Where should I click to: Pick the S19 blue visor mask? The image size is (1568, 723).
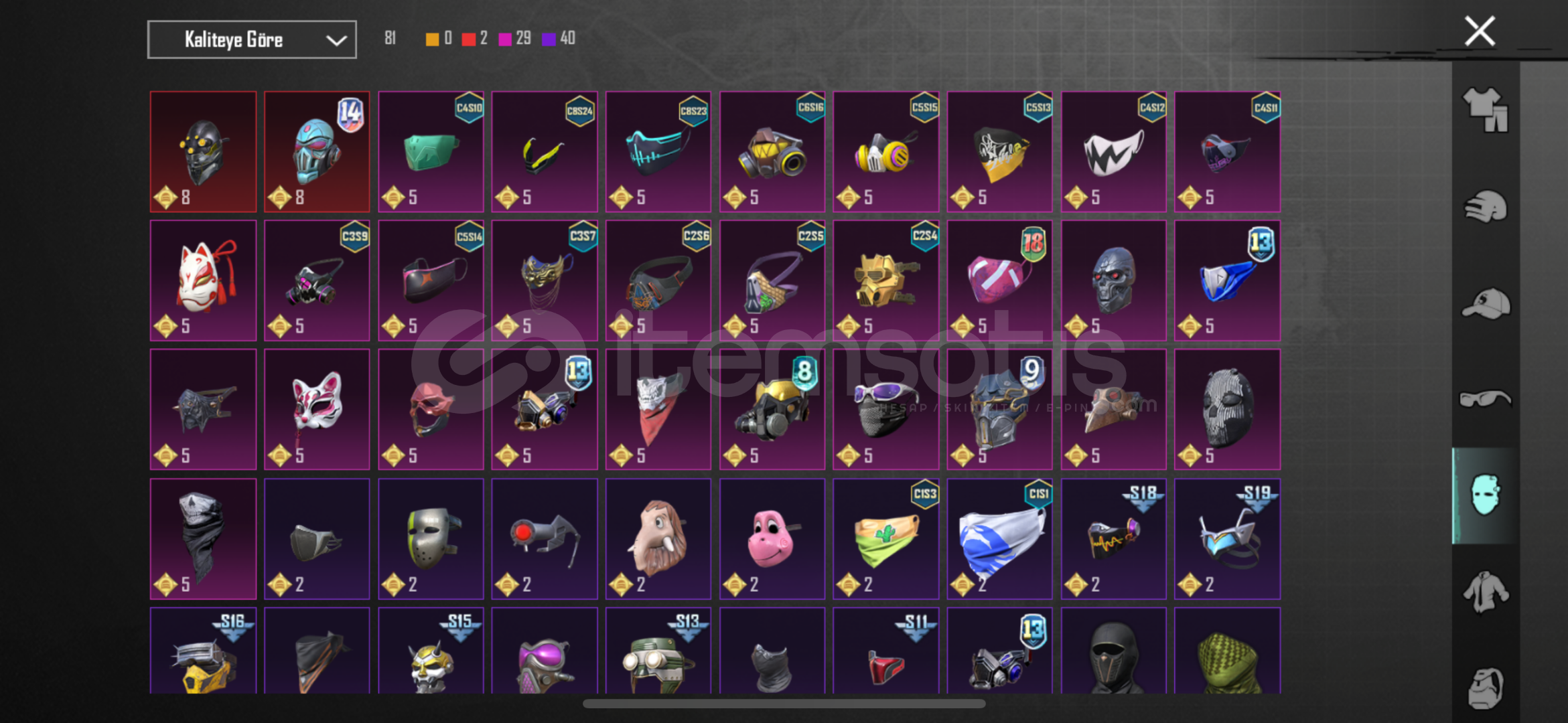click(1227, 539)
